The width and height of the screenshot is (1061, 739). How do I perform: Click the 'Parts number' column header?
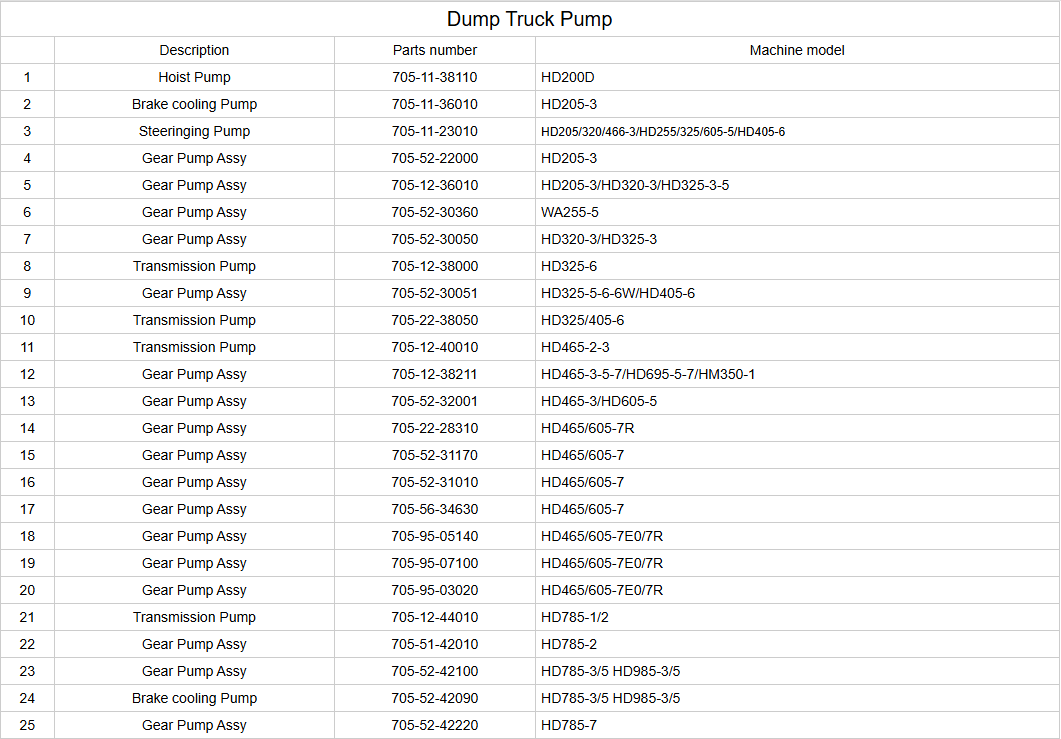click(434, 50)
